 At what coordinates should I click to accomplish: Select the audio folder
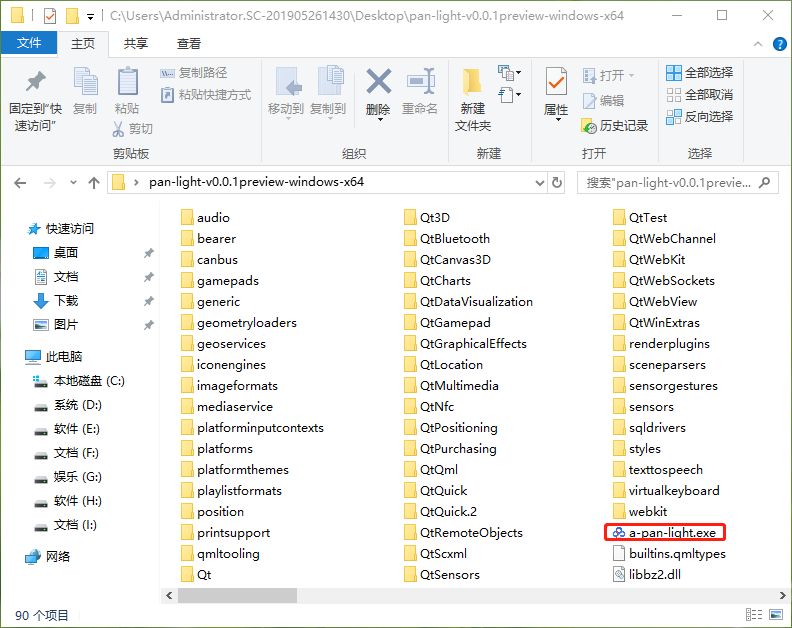205,217
